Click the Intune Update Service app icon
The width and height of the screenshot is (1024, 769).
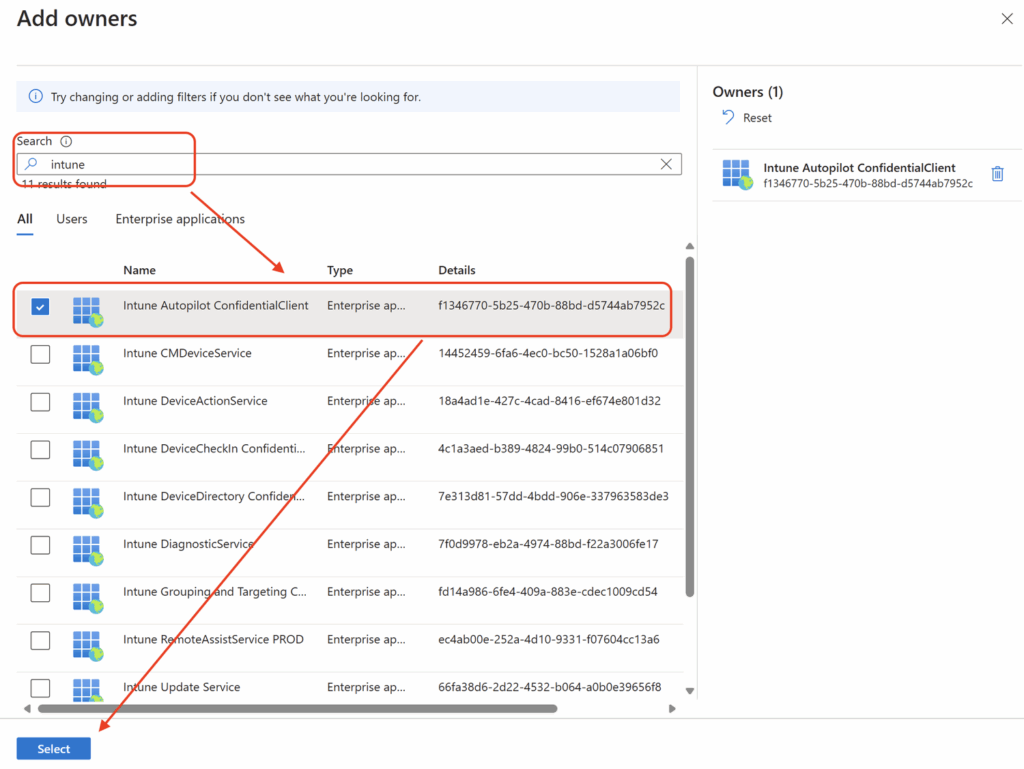pos(88,689)
